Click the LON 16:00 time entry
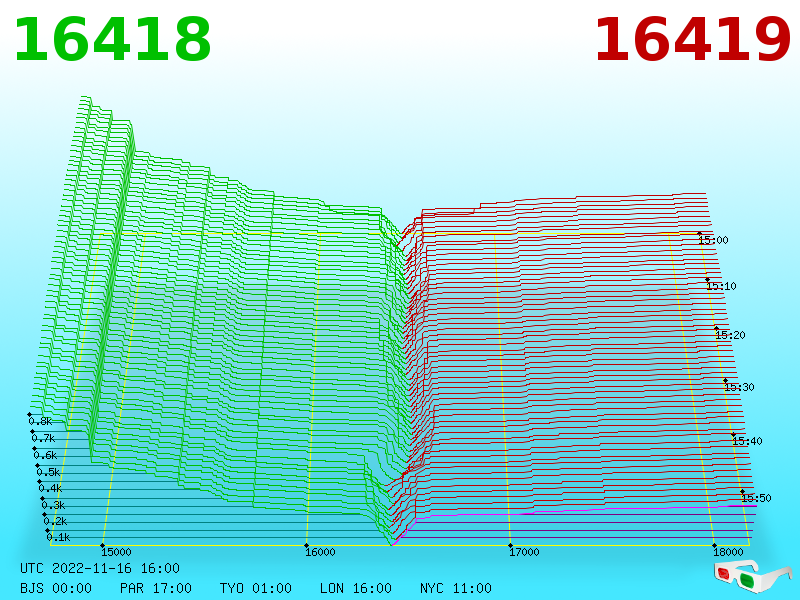 point(356,588)
